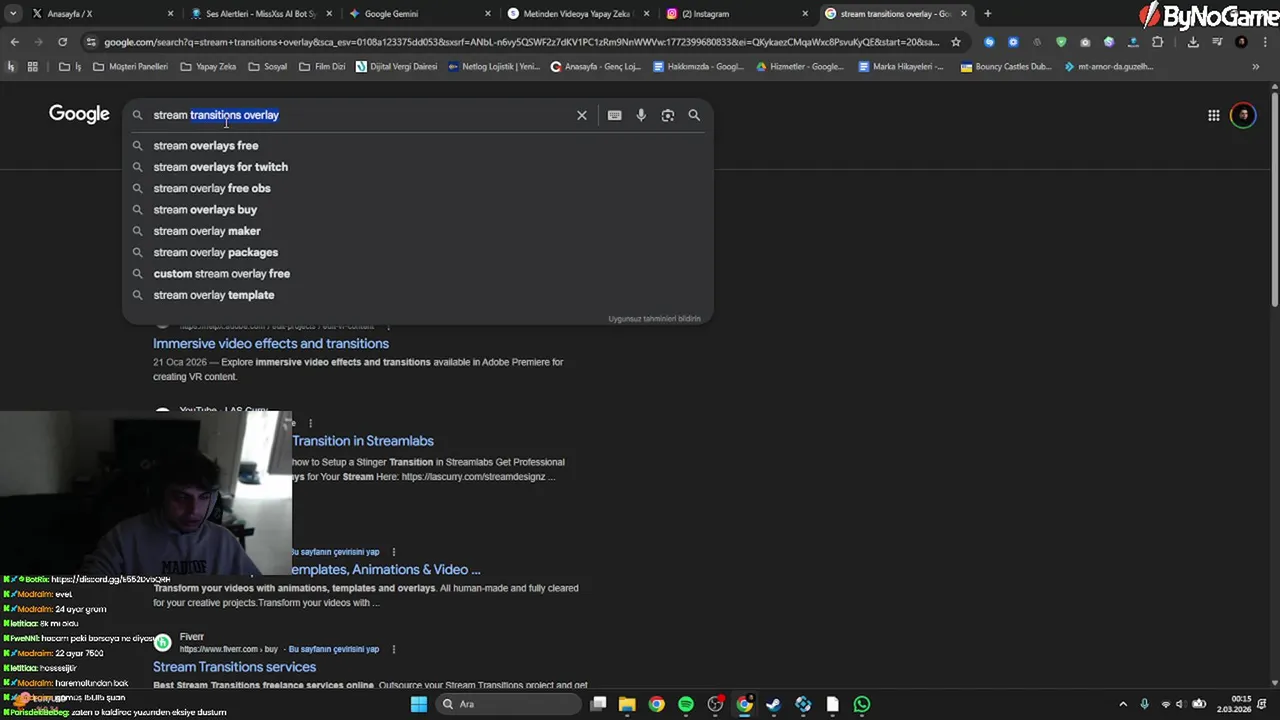Screen dimensions: 1280x720
Task: Open the Sosyal bookmark folder
Action: coord(268,67)
